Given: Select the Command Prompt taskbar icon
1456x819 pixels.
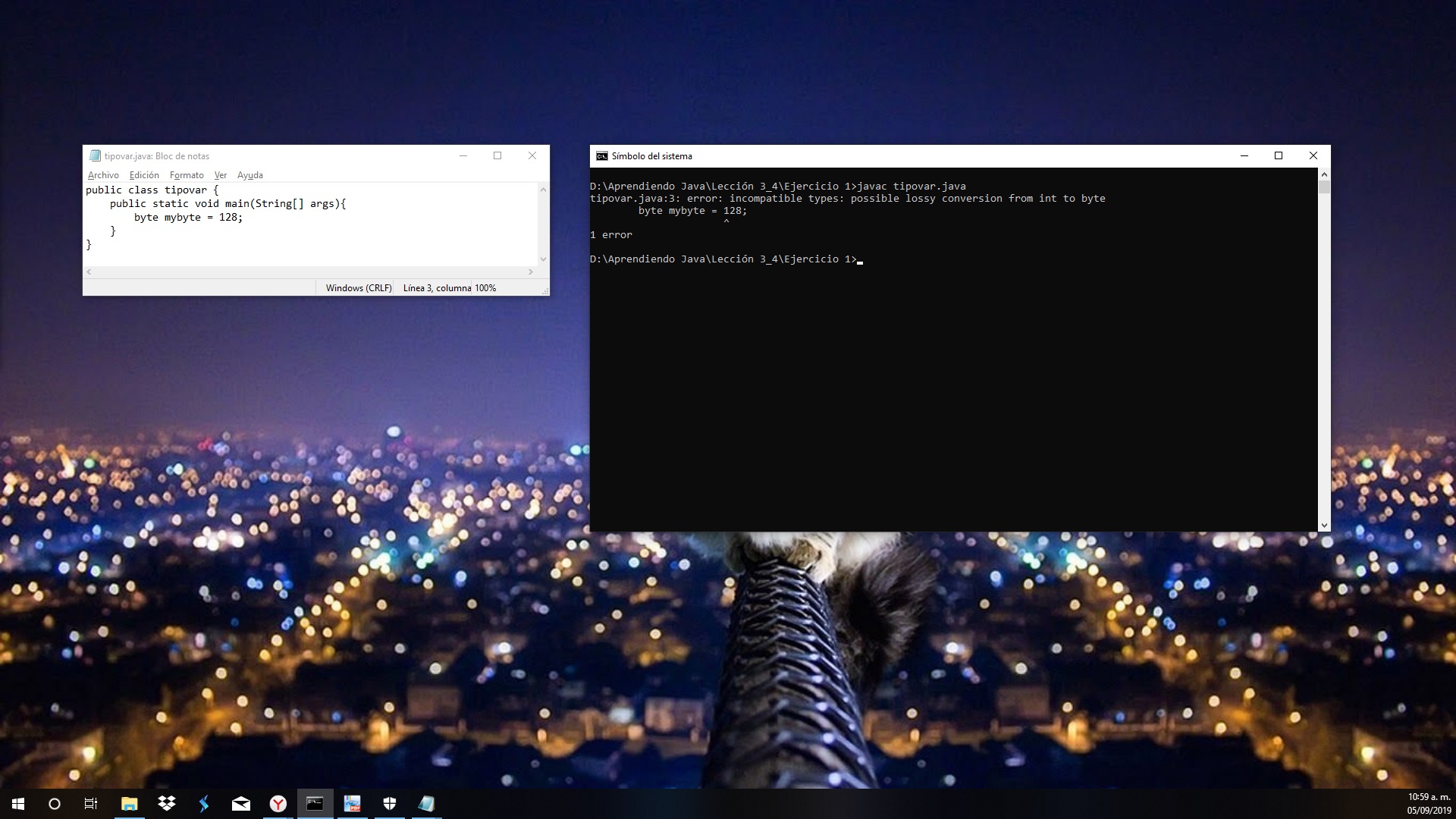Looking at the screenshot, I should click(x=315, y=804).
